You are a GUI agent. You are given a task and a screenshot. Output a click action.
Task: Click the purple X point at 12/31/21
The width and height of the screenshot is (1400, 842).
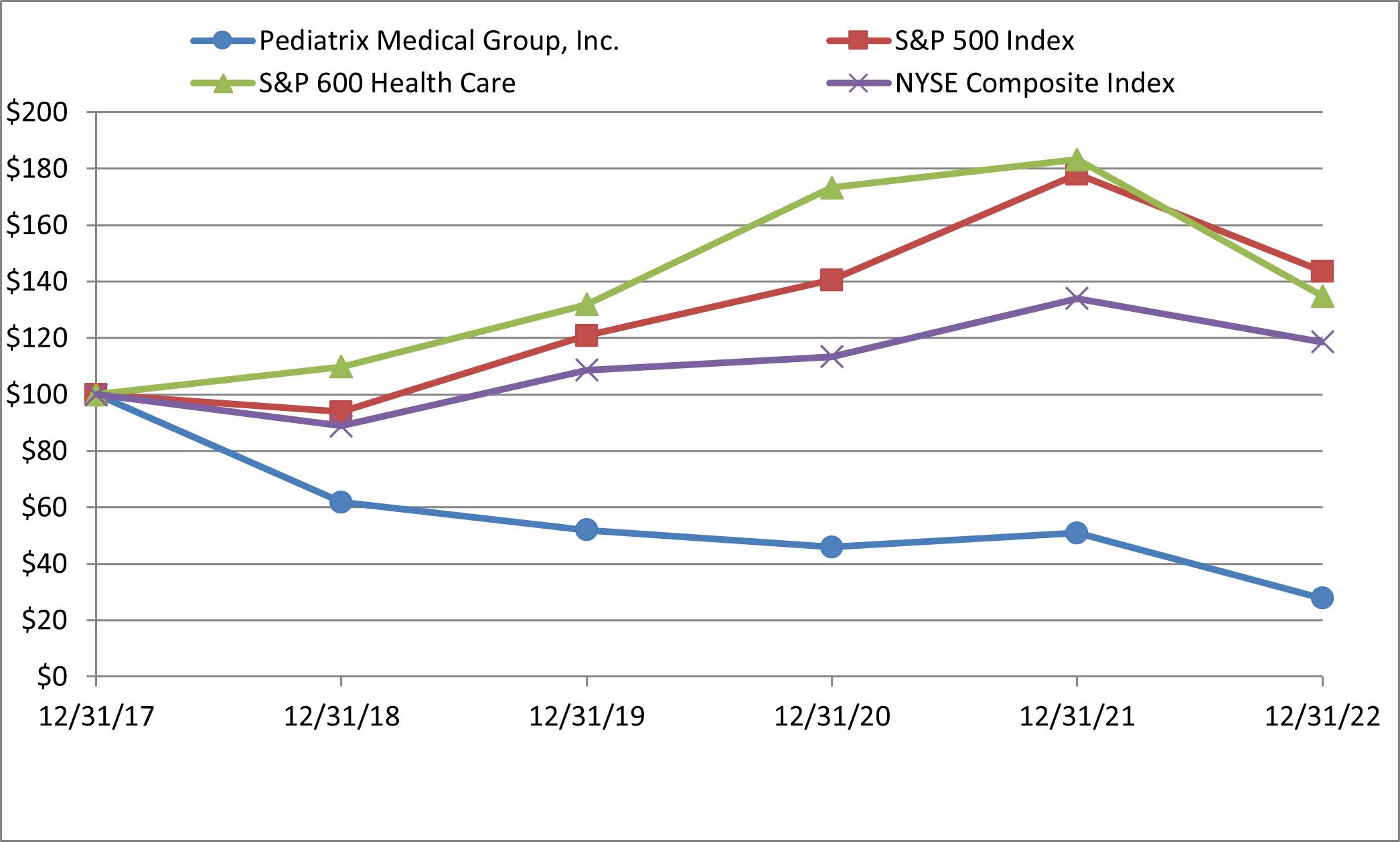point(1077,298)
